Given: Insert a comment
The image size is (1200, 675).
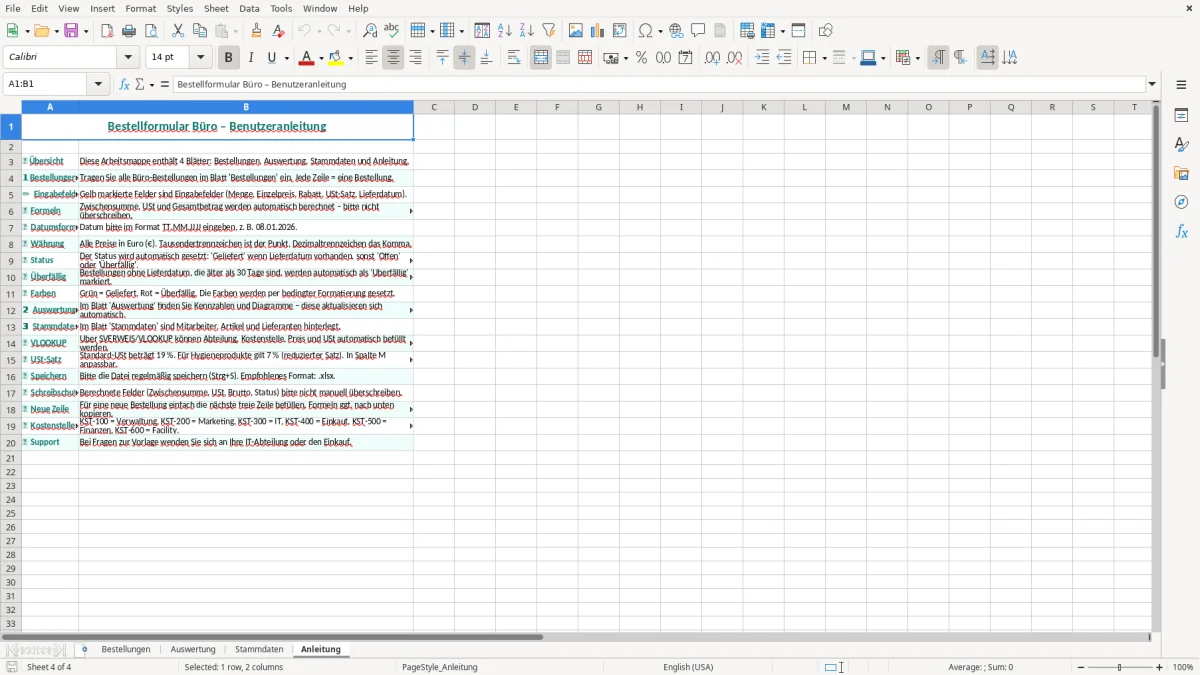Looking at the screenshot, I should coord(698,31).
